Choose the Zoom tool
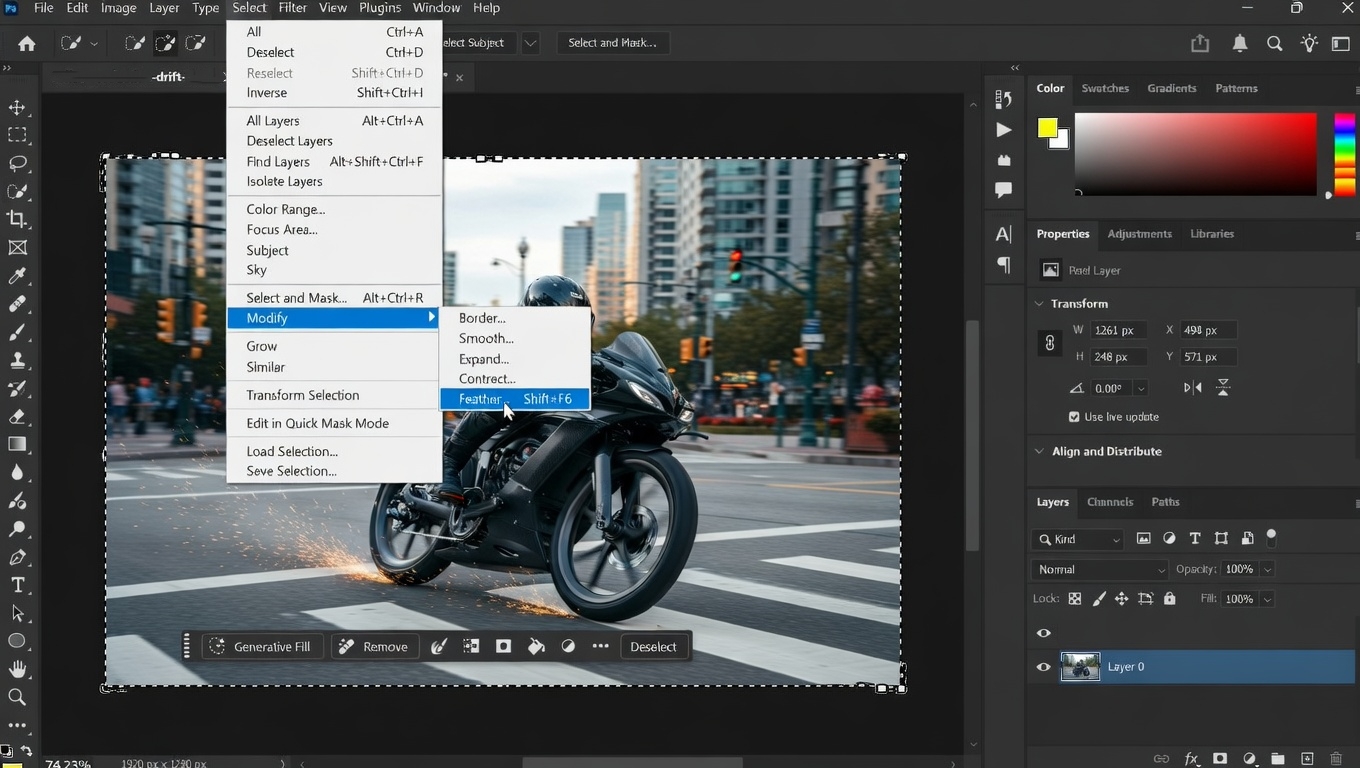Viewport: 1360px width, 768px height. pos(17,697)
